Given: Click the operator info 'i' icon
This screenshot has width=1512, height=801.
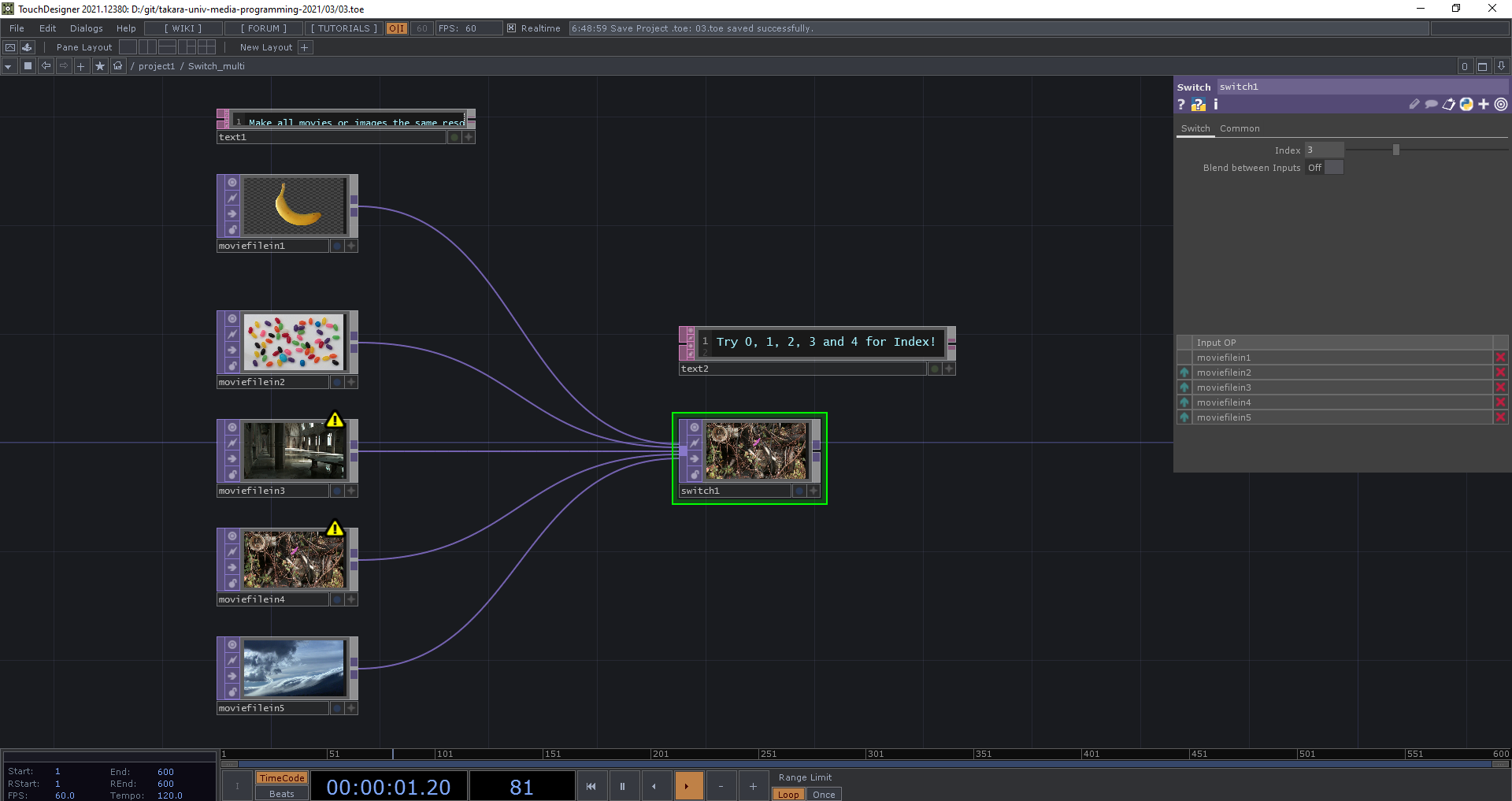Looking at the screenshot, I should point(1215,105).
